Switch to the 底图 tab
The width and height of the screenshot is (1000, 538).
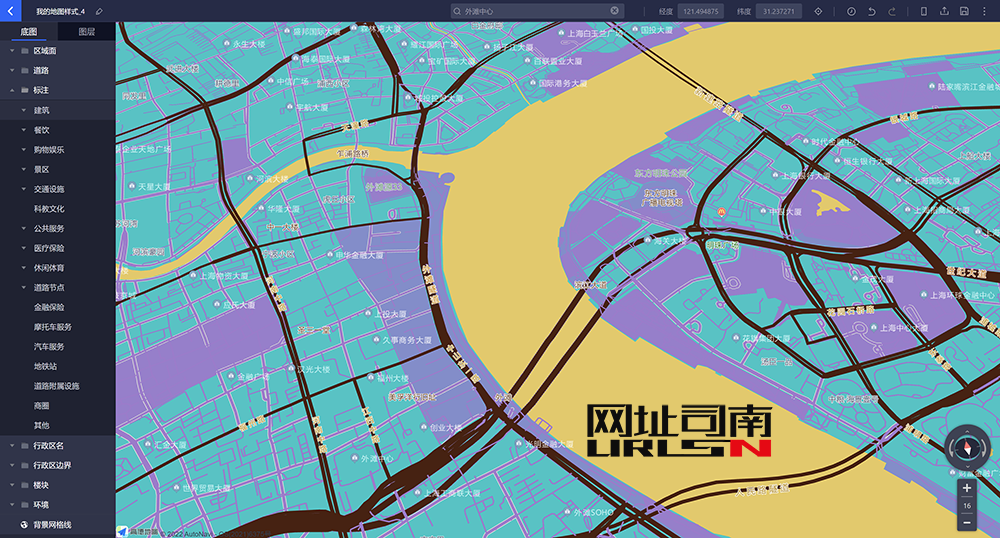coord(29,31)
